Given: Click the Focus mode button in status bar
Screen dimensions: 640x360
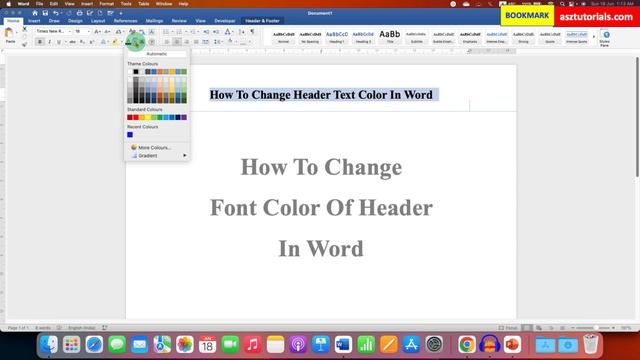Looking at the screenshot, I should [x=508, y=328].
